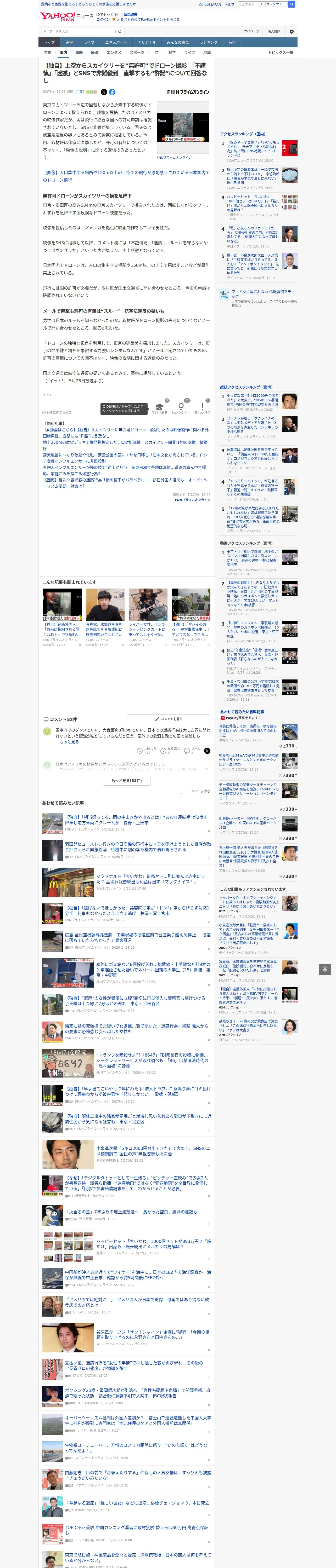Toggle the コメント非表示 checkbox
Screen dimensions: 336x1568
tap(183, 791)
